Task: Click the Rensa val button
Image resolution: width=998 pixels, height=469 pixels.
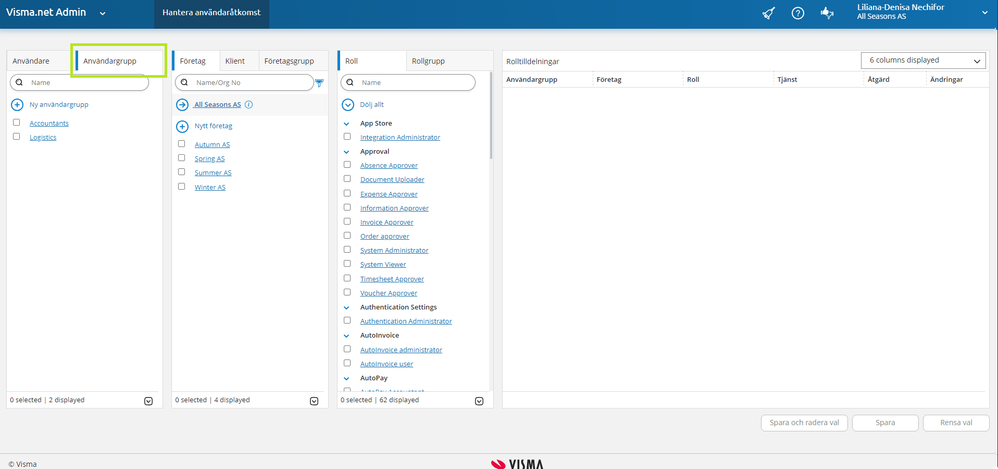Action: [956, 423]
